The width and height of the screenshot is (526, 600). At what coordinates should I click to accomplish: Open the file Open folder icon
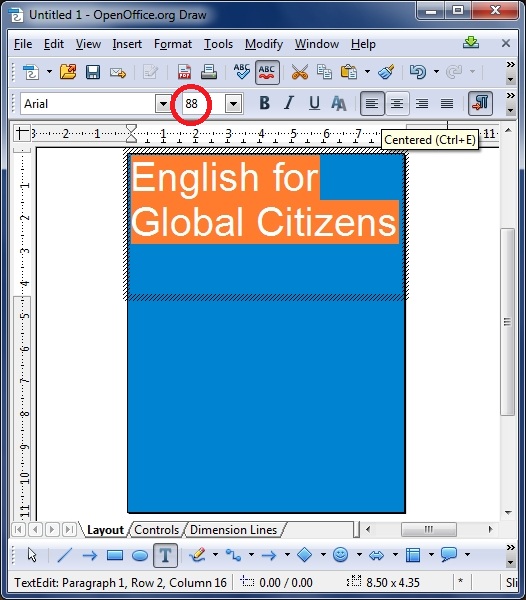[x=68, y=72]
